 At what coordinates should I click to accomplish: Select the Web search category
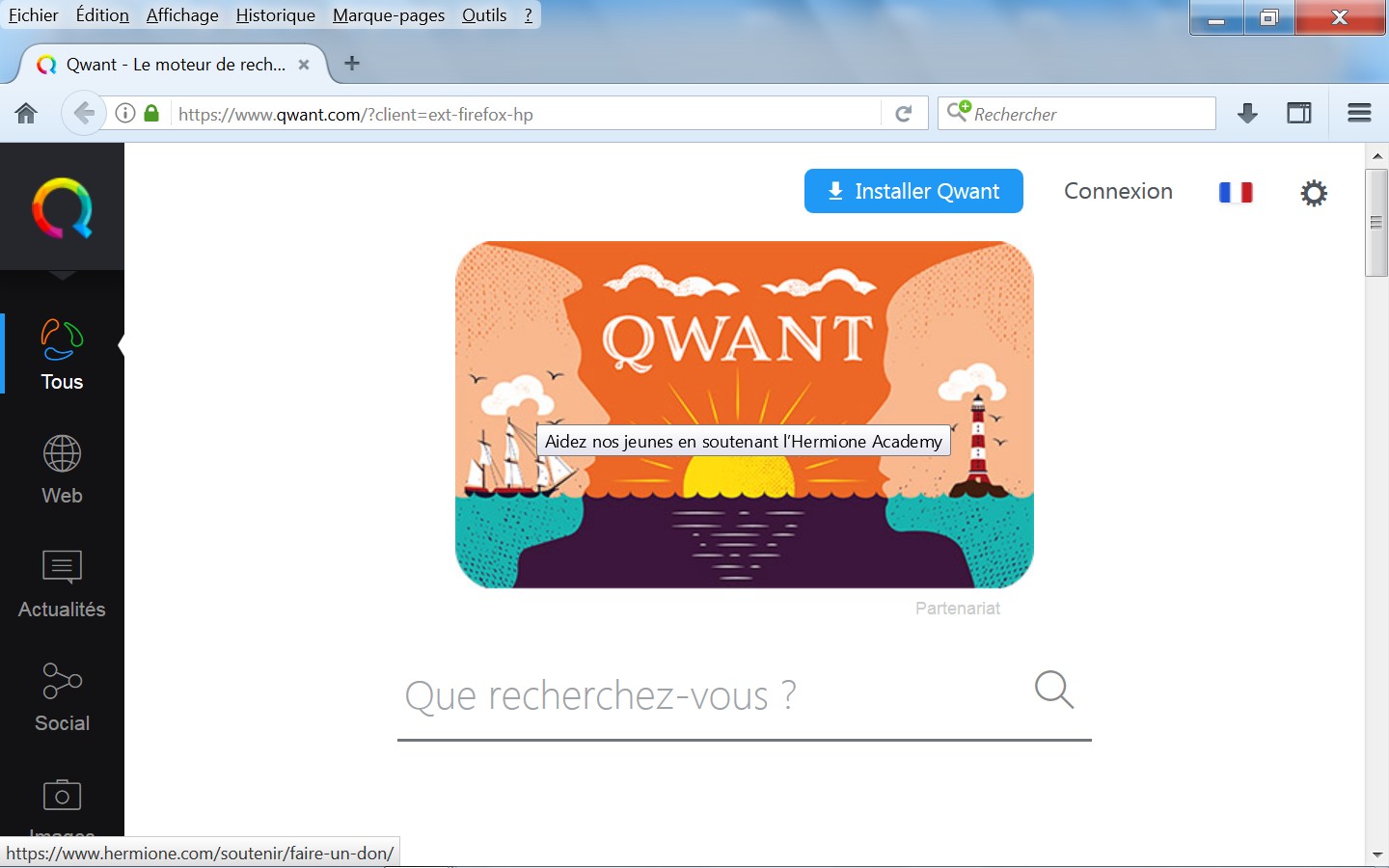coord(62,470)
